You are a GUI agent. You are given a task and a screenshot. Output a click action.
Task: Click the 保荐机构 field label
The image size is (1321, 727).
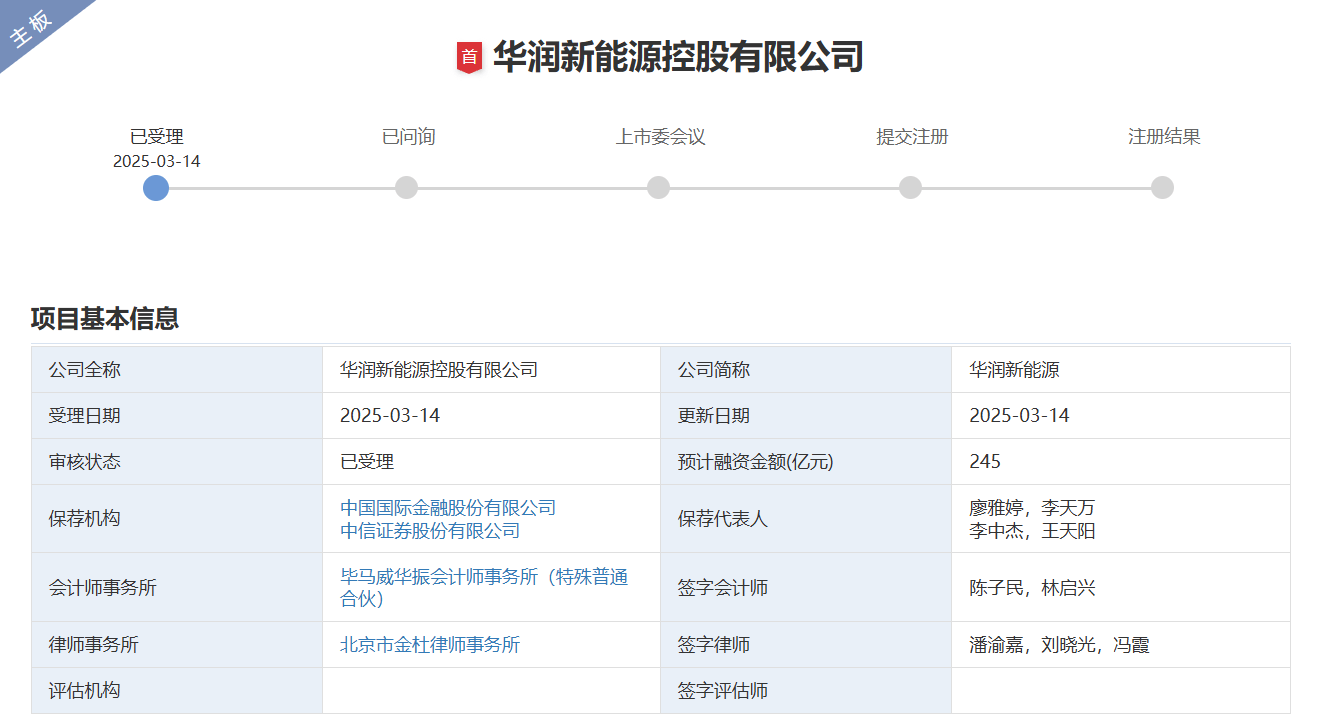(x=85, y=519)
